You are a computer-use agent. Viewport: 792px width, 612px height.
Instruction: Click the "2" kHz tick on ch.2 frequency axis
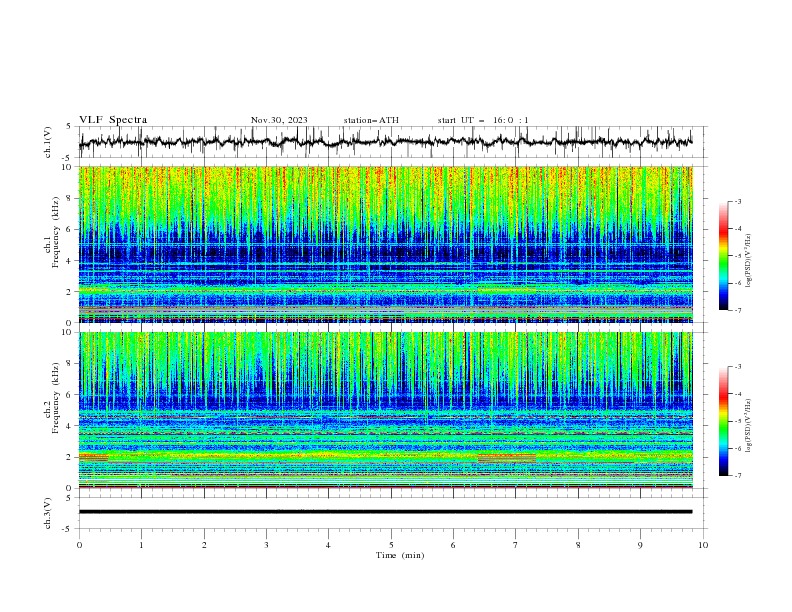[69, 457]
